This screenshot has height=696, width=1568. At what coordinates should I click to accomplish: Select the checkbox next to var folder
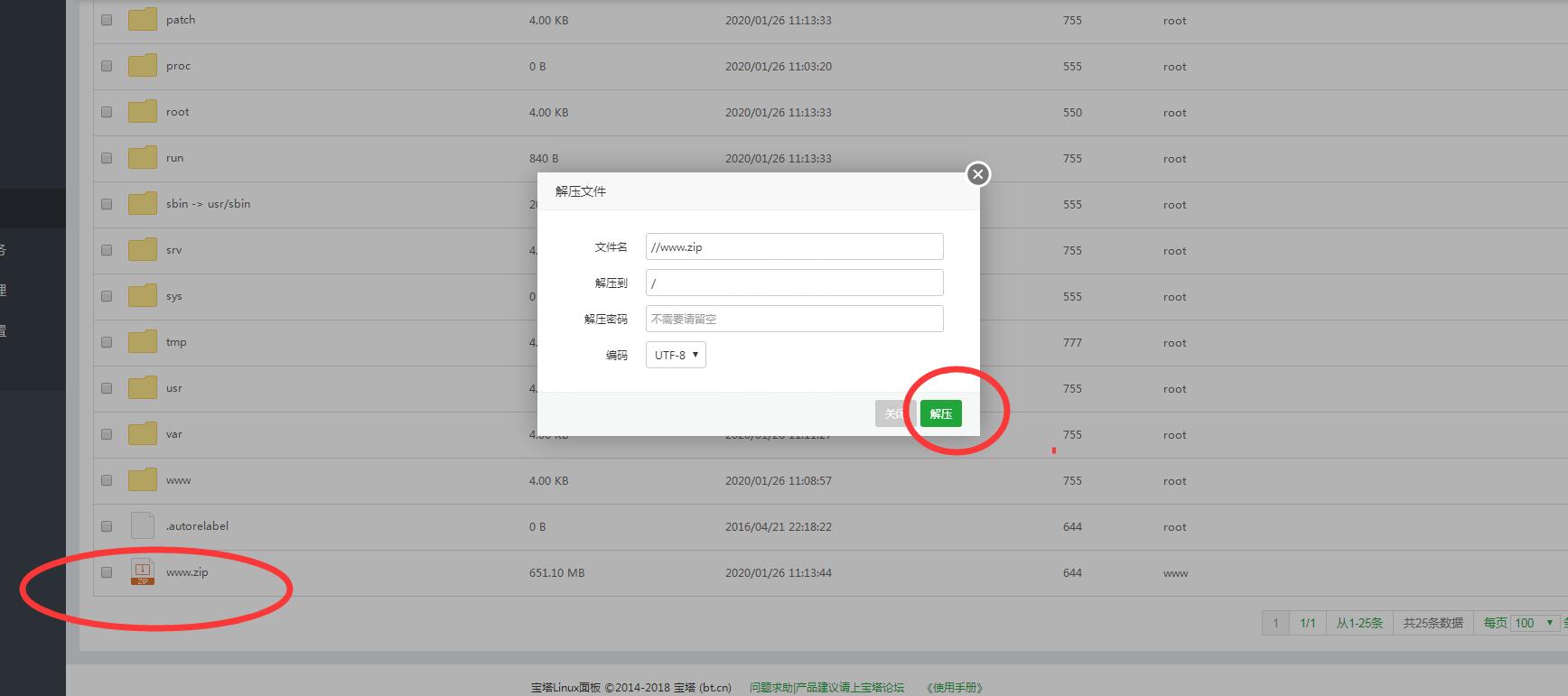(x=107, y=434)
